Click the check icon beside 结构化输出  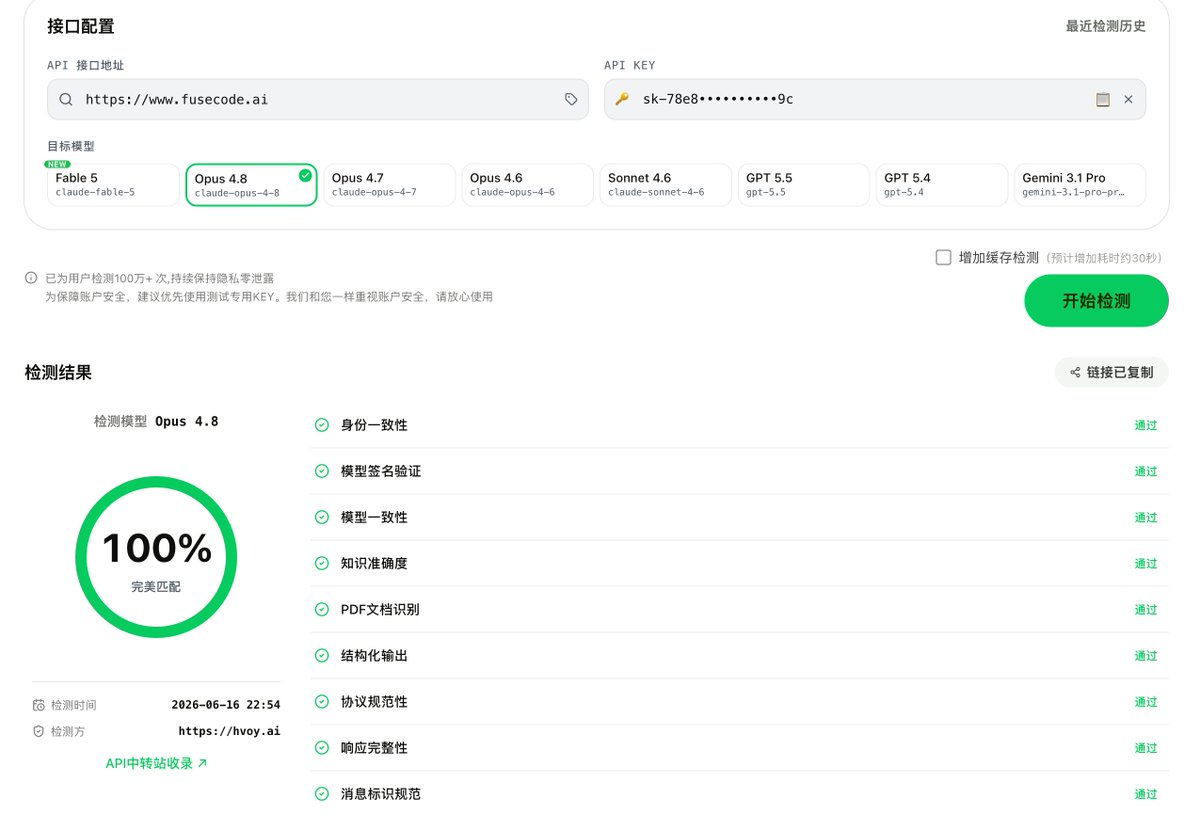click(x=322, y=656)
